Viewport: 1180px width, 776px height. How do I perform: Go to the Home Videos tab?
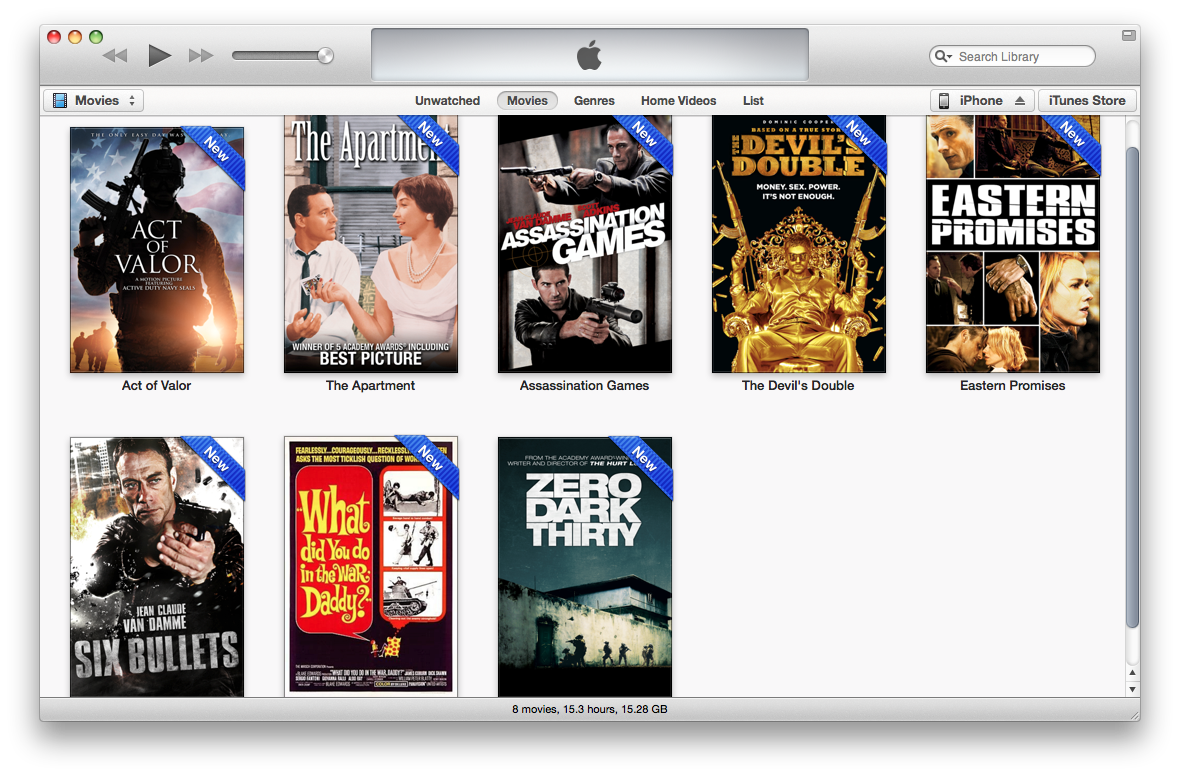point(678,101)
